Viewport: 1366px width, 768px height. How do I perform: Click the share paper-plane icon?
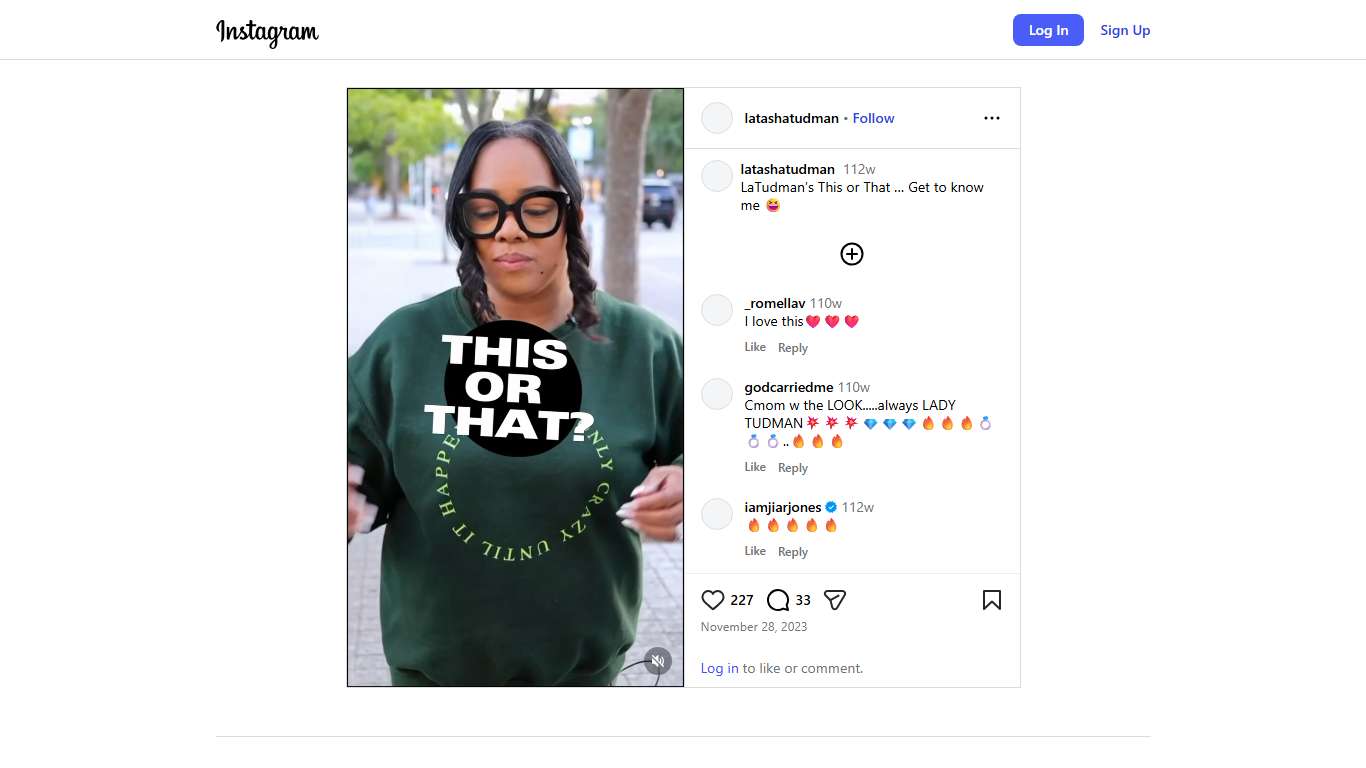[835, 600]
